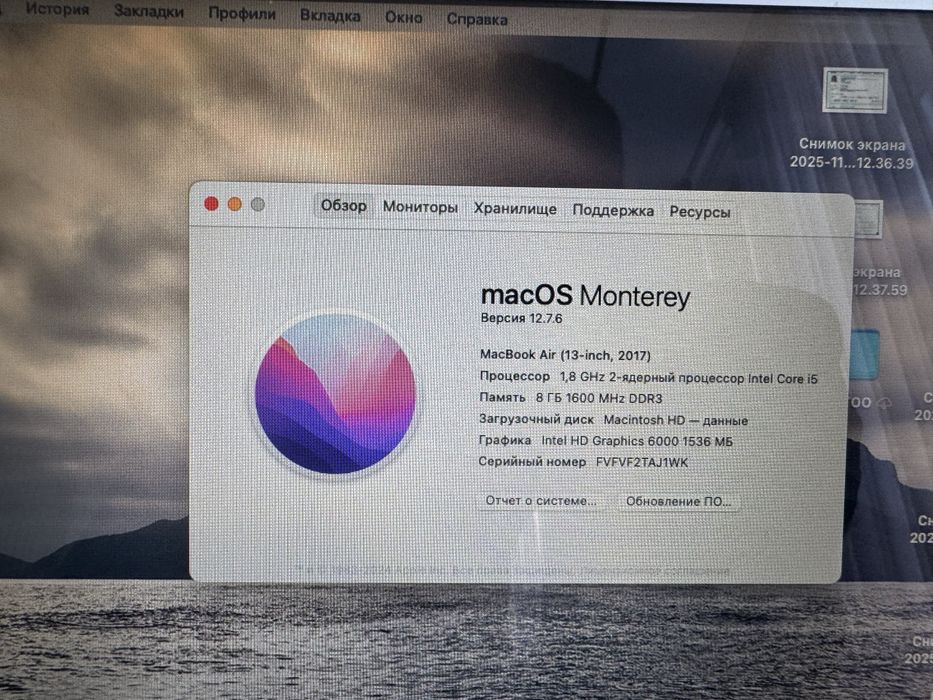
Task: Click the macOS Monterey title
Action: coord(586,296)
